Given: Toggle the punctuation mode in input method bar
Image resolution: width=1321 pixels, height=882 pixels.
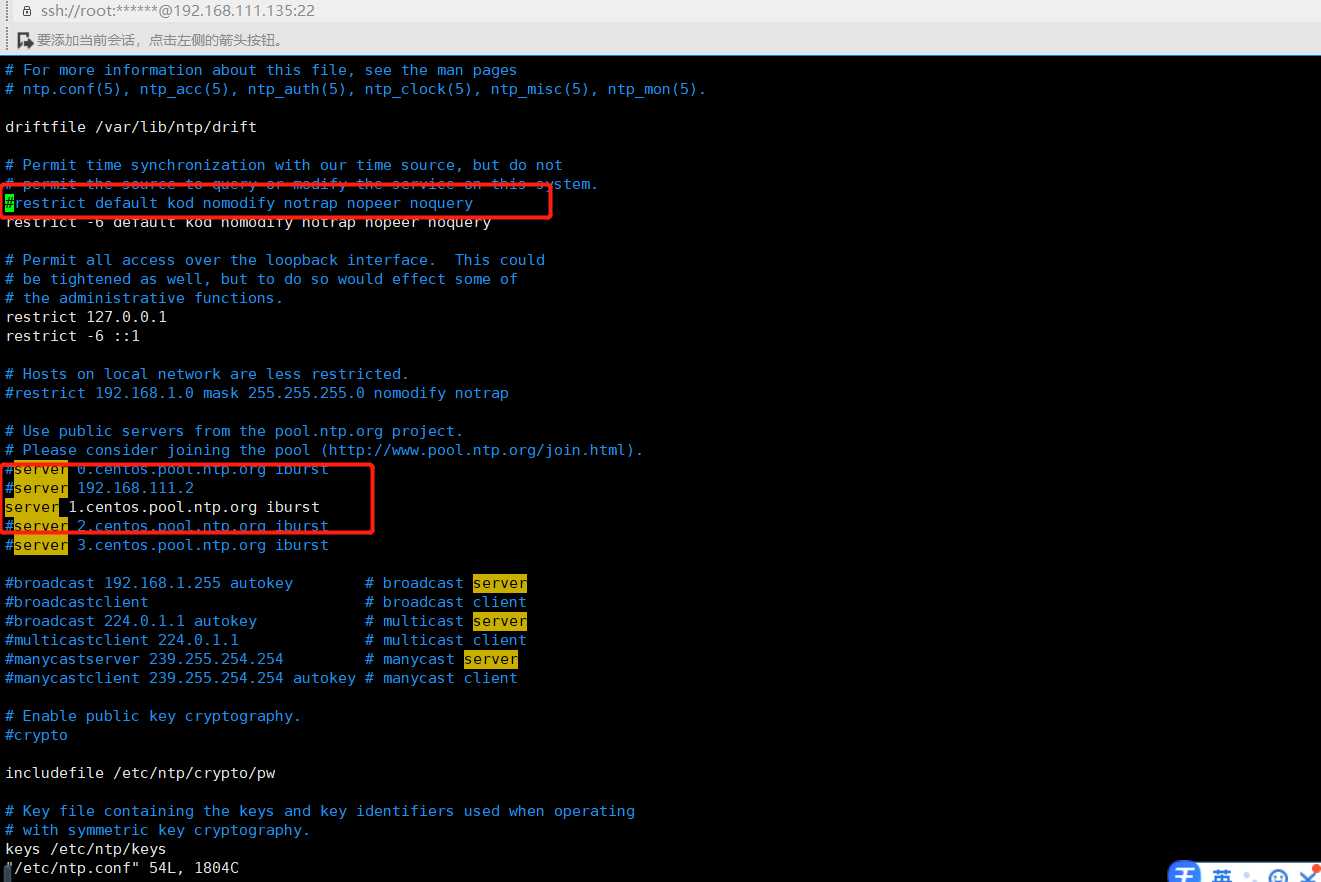Looking at the screenshot, I should coord(1251,876).
